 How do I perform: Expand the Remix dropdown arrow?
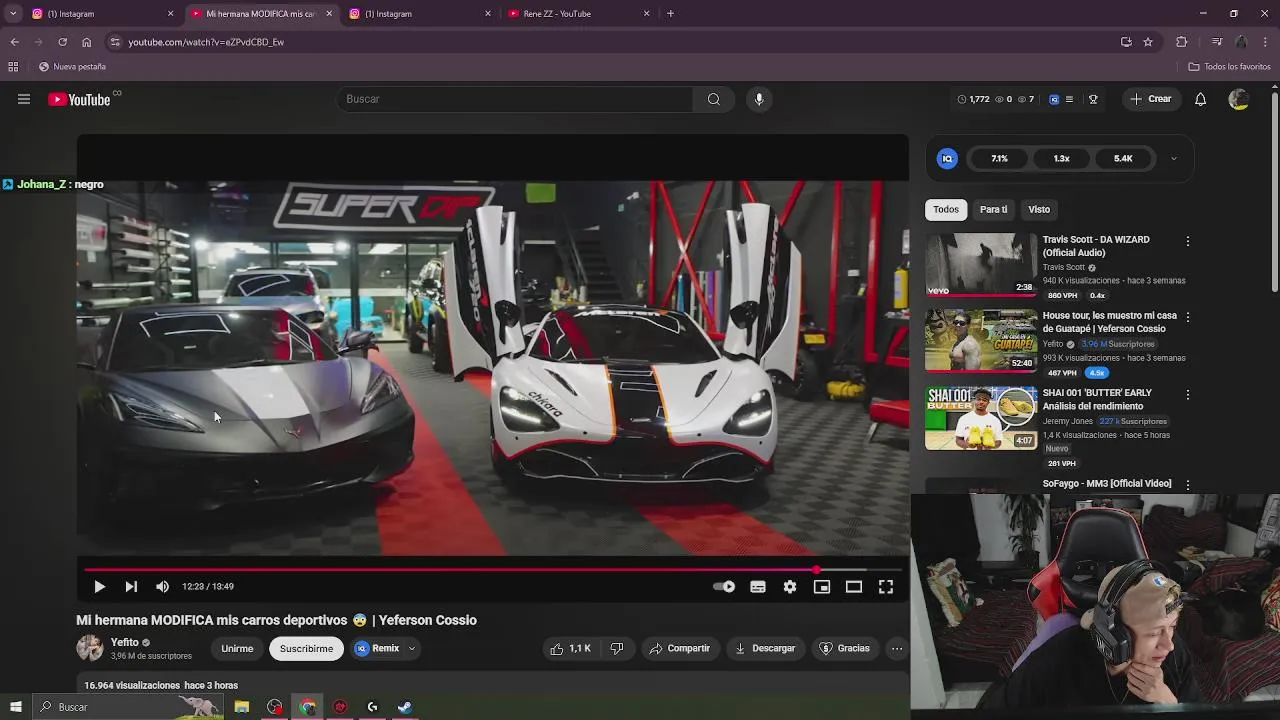411,649
